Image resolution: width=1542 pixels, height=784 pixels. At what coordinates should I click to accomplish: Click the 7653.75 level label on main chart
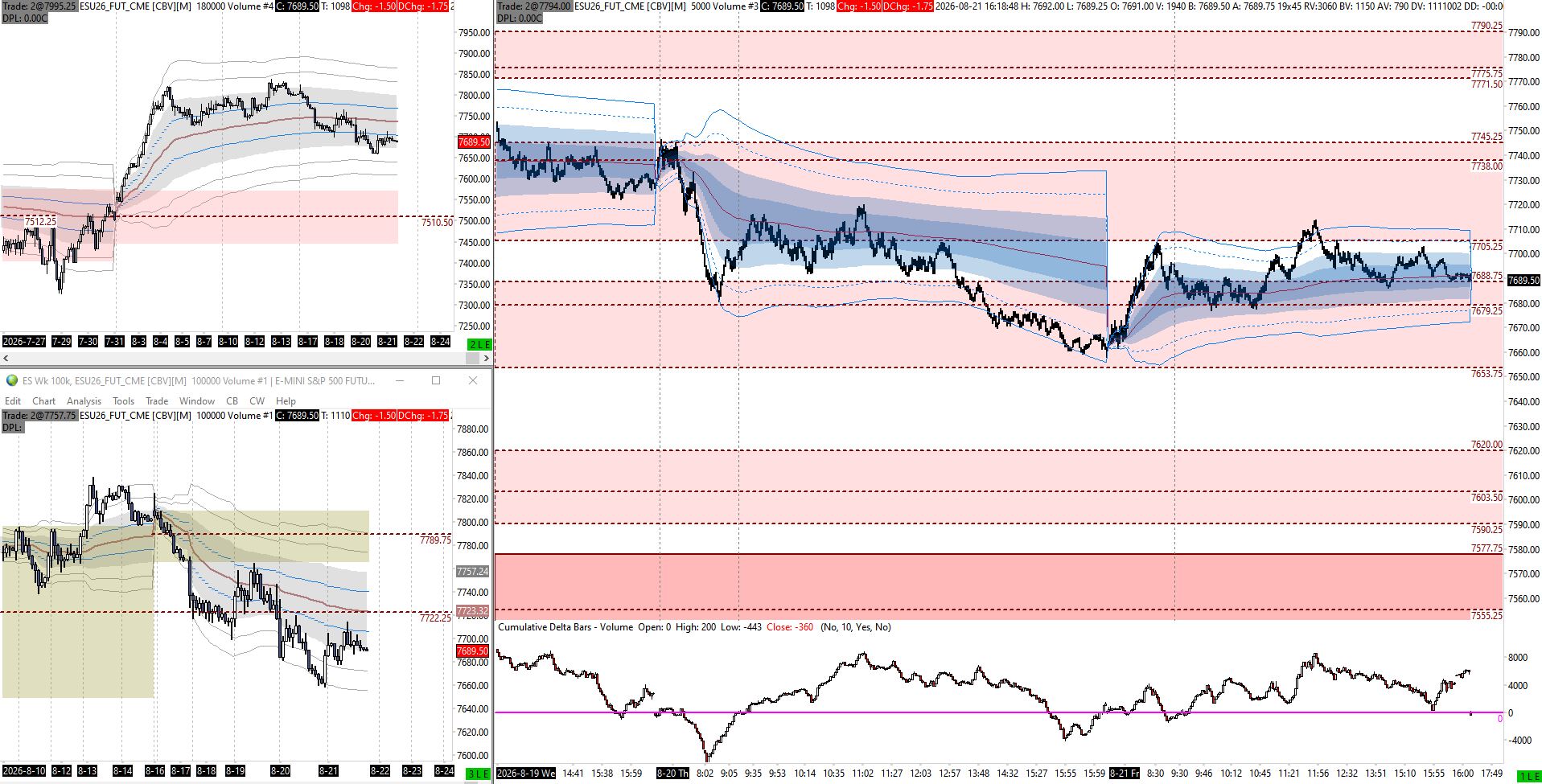[1486, 374]
